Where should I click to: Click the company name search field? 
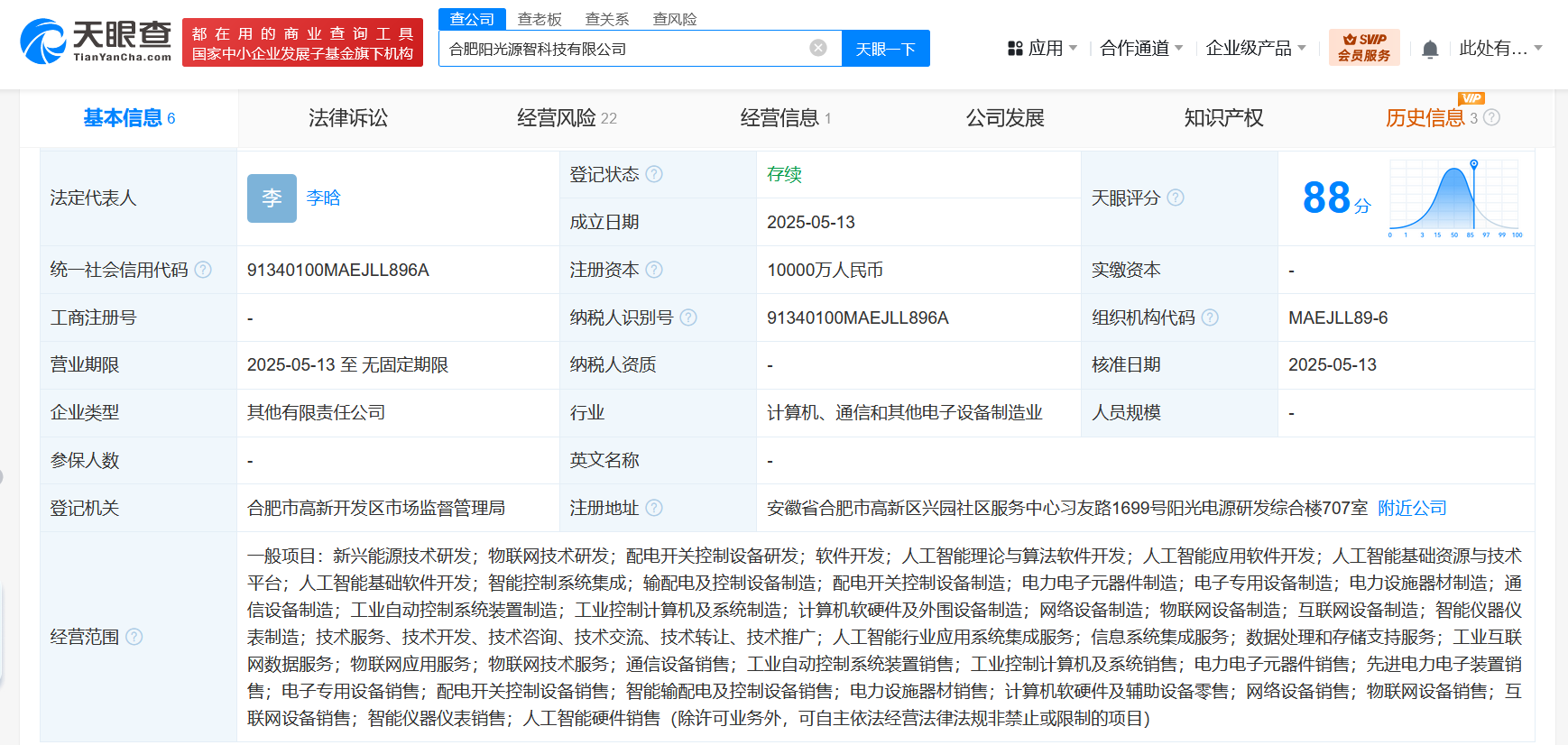[x=623, y=49]
